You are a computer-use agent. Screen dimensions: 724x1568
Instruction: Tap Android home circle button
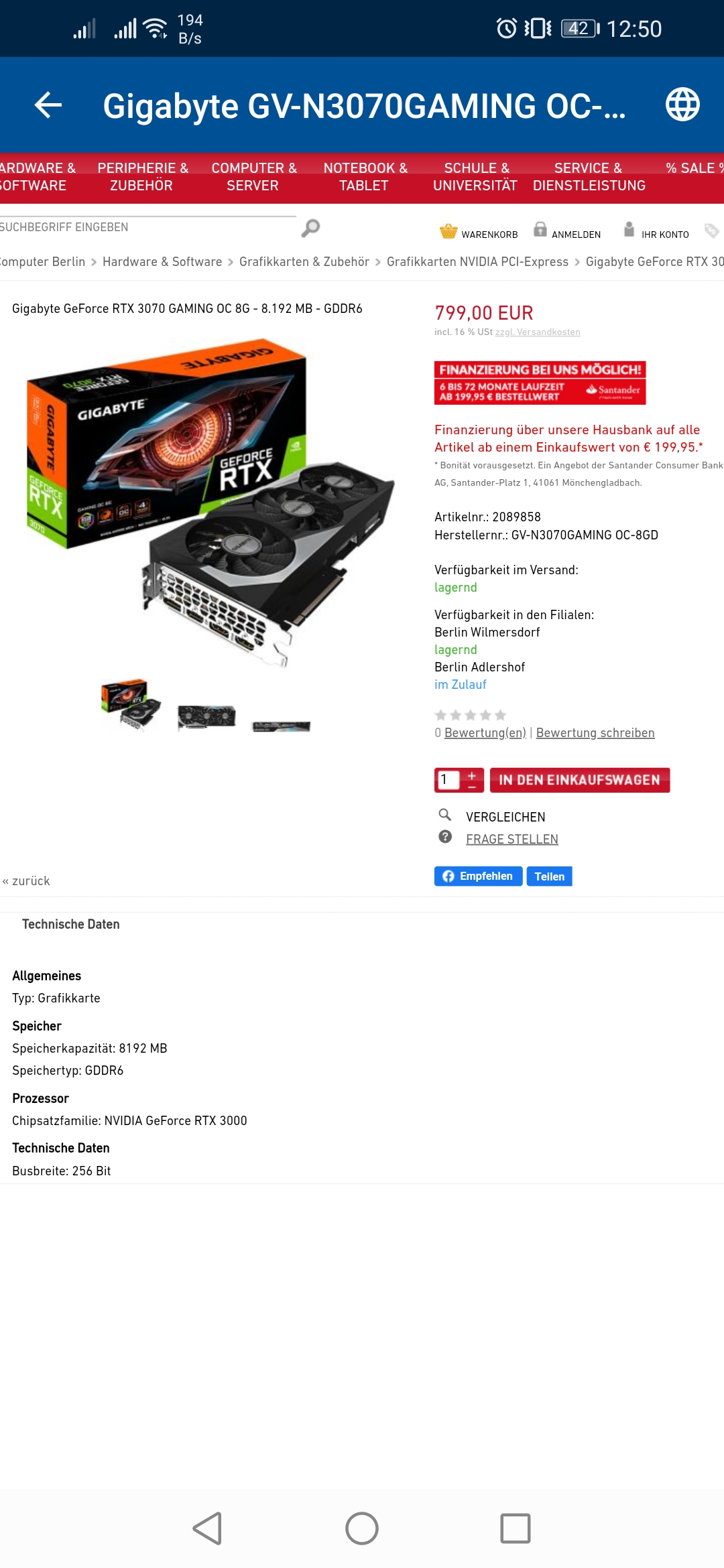pyautogui.click(x=362, y=1528)
